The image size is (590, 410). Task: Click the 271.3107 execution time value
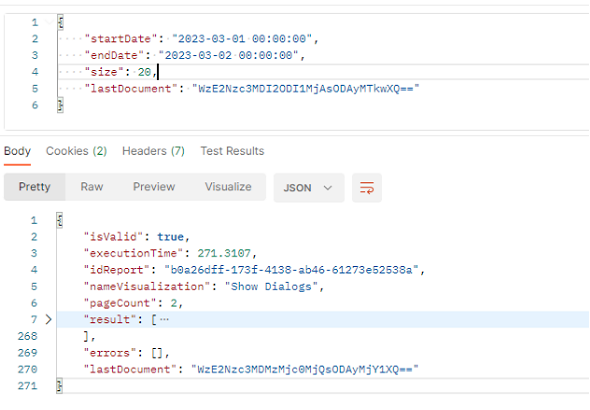pyautogui.click(x=224, y=254)
